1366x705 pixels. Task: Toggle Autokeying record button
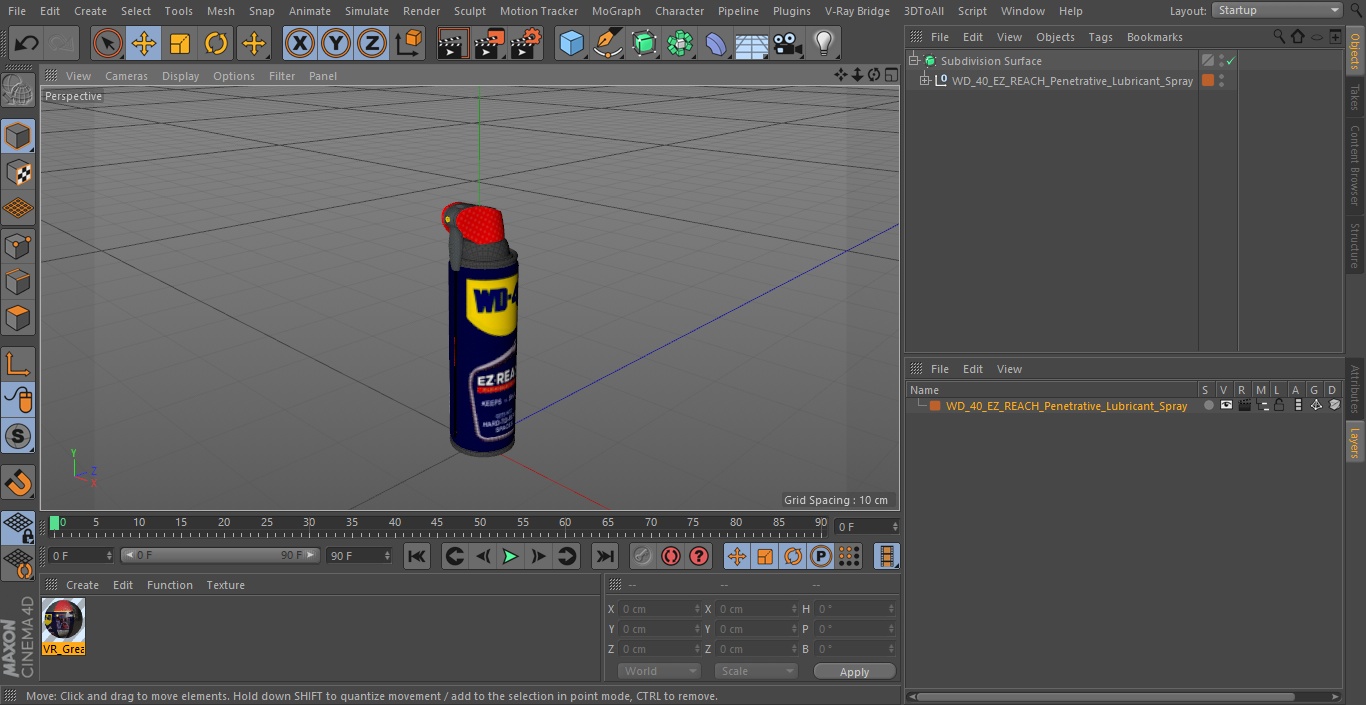pyautogui.click(x=671, y=556)
